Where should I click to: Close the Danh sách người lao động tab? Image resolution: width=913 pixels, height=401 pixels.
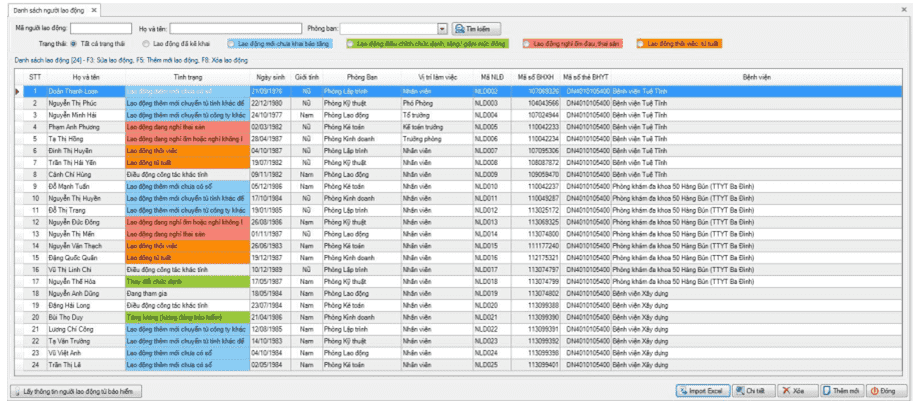point(94,9)
